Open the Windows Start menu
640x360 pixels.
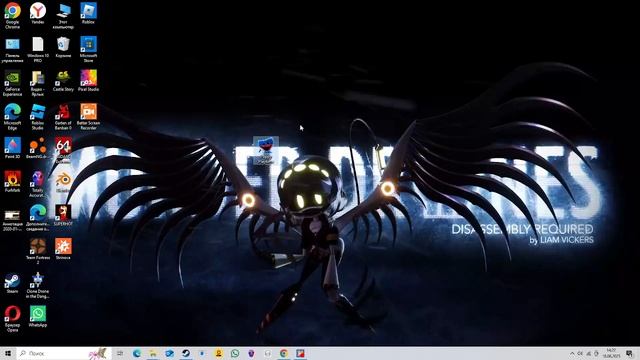click(8, 353)
